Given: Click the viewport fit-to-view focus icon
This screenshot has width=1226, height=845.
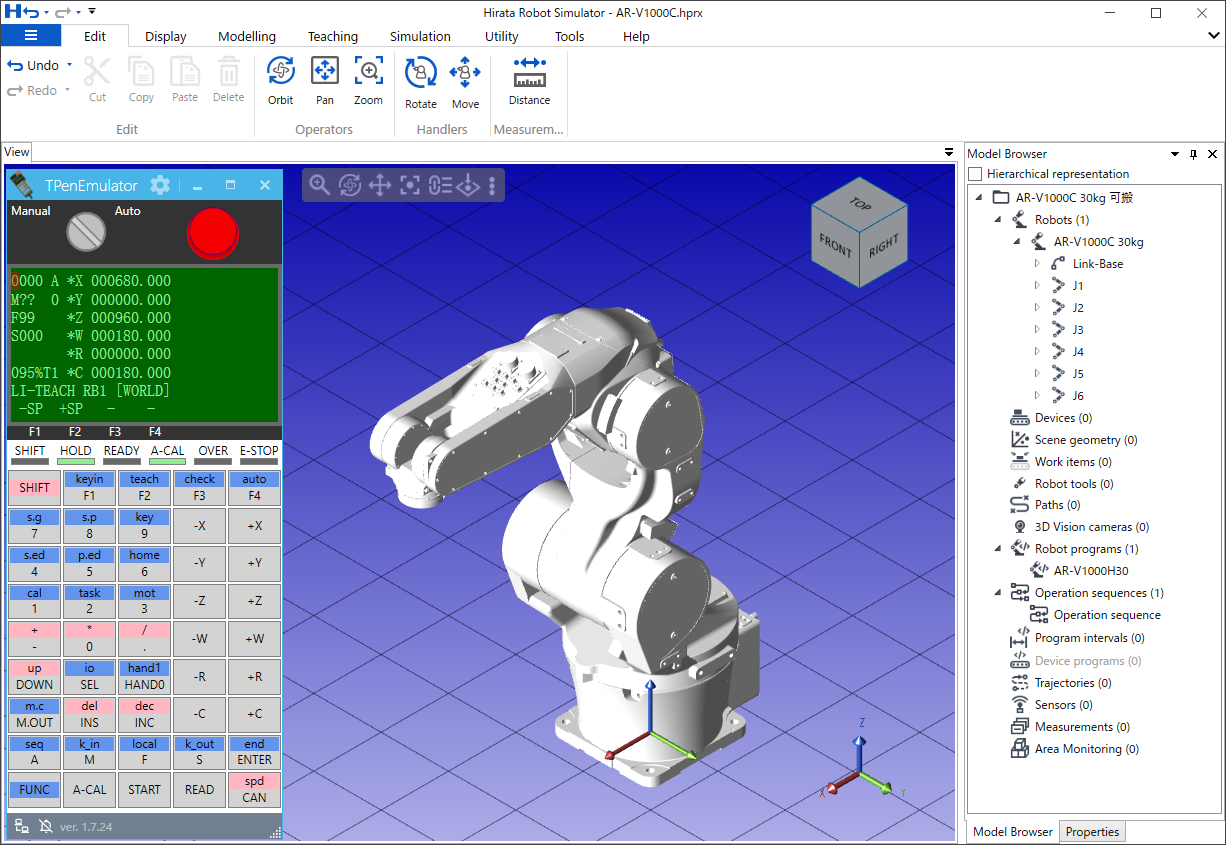Looking at the screenshot, I should point(409,185).
